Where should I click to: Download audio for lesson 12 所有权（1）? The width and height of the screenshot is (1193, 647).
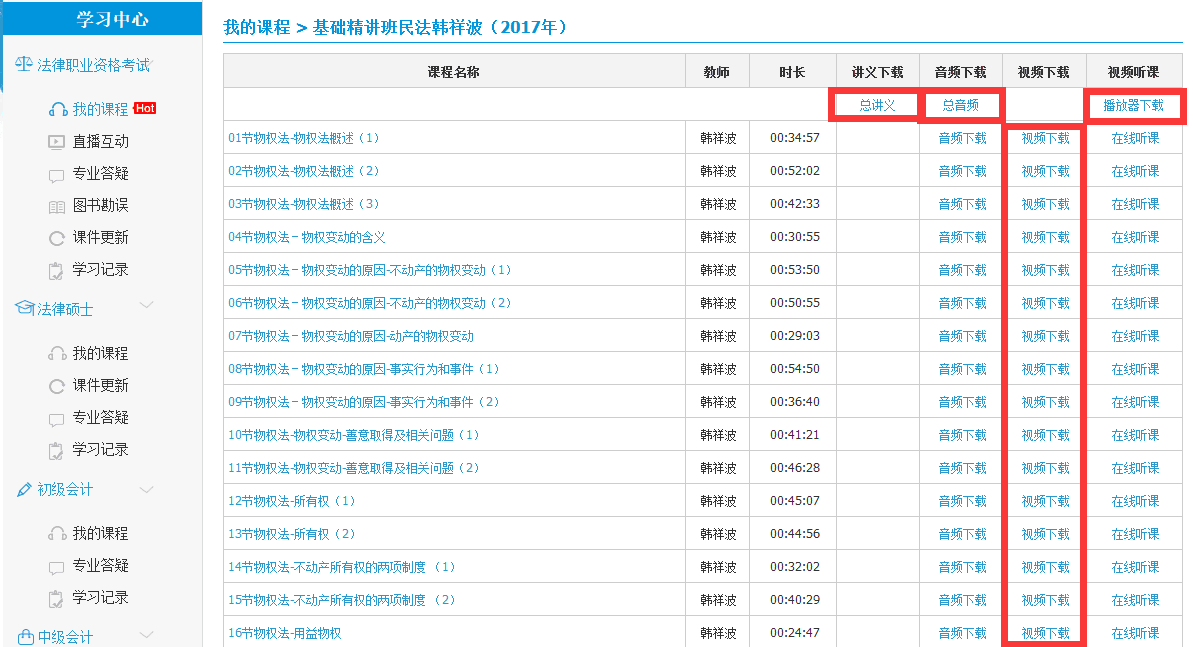pos(962,502)
